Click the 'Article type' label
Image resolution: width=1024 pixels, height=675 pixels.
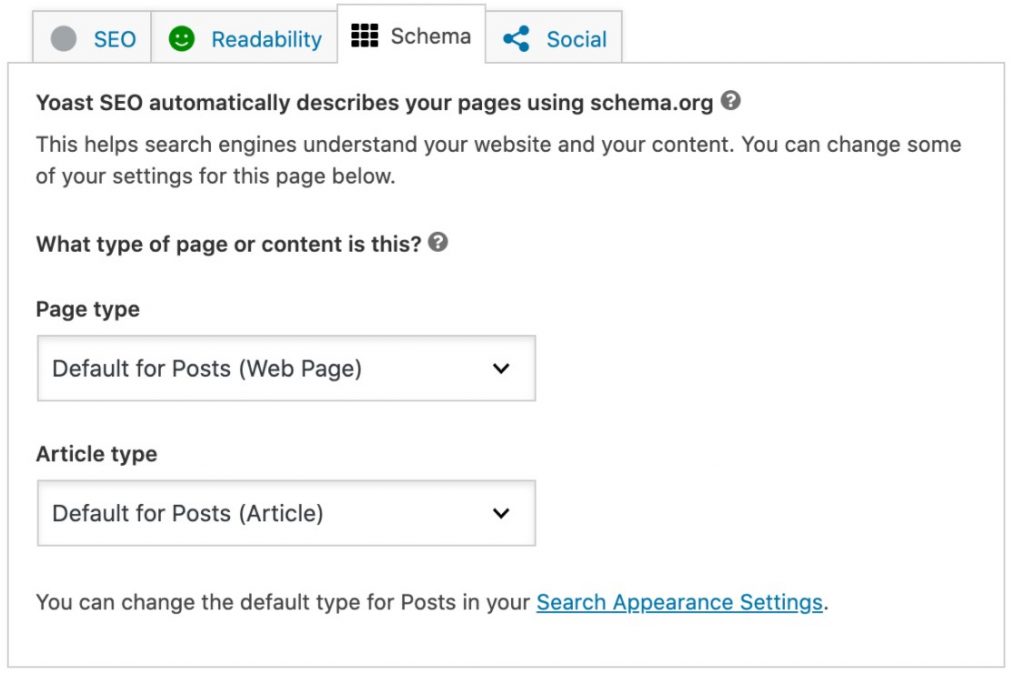(97, 454)
